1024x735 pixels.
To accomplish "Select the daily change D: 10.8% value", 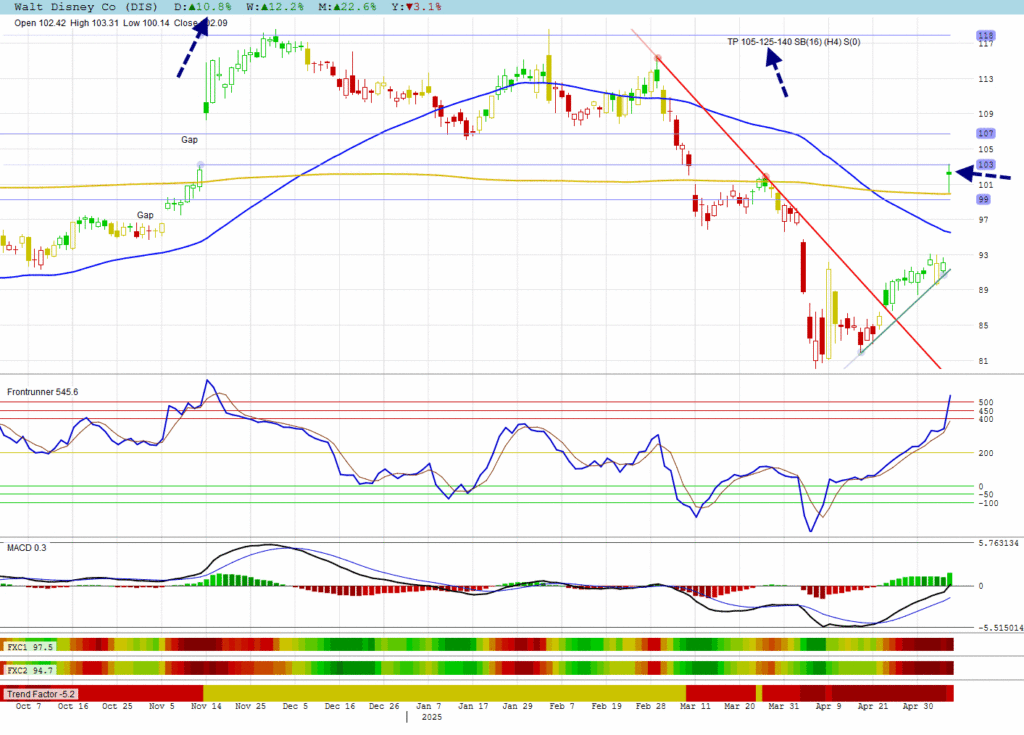I will 202,7.
